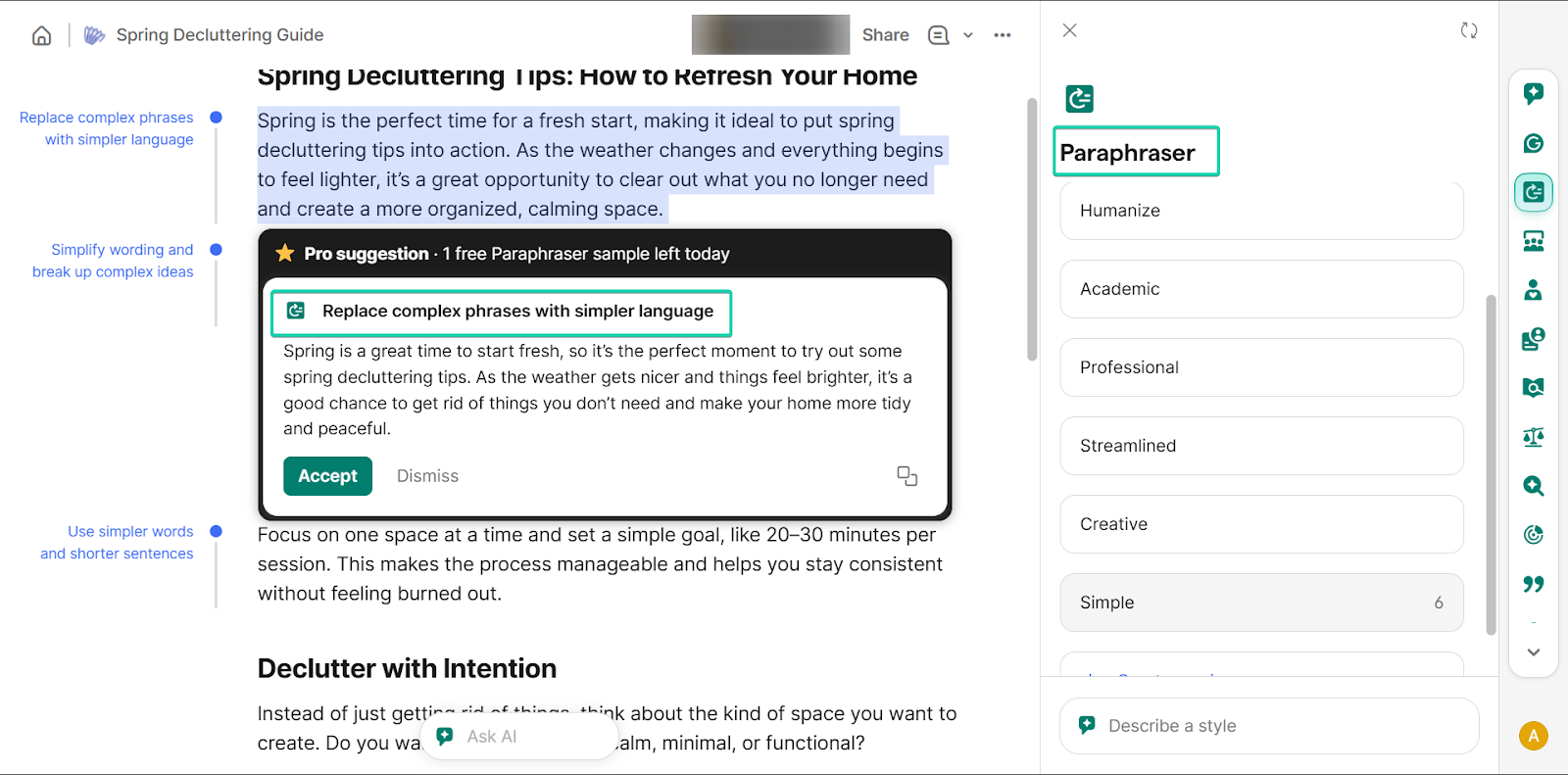Select 'Simplify wording and break up complex ideas' note
Viewport: 1568px width, 775px height.
point(113,261)
